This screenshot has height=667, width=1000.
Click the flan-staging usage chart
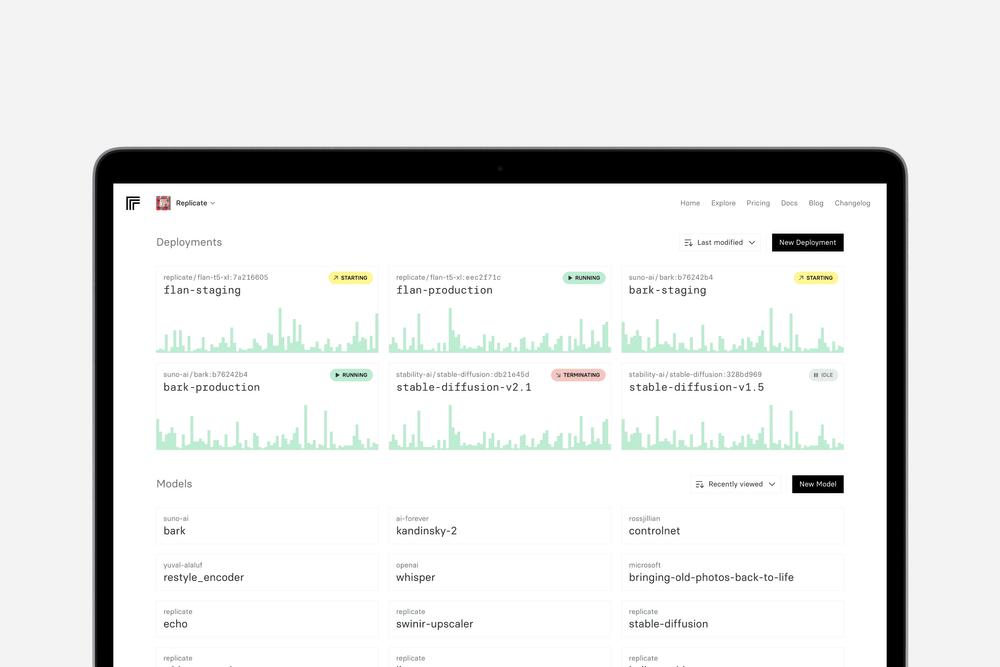point(267,330)
